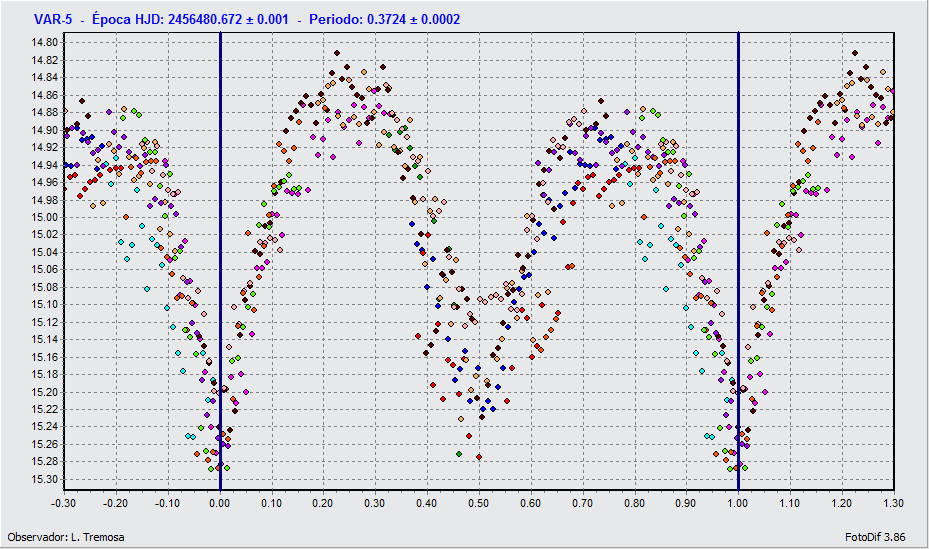This screenshot has height=549, width=929.
Task: Click the vertical phase line at 1.00
Action: (x=738, y=261)
